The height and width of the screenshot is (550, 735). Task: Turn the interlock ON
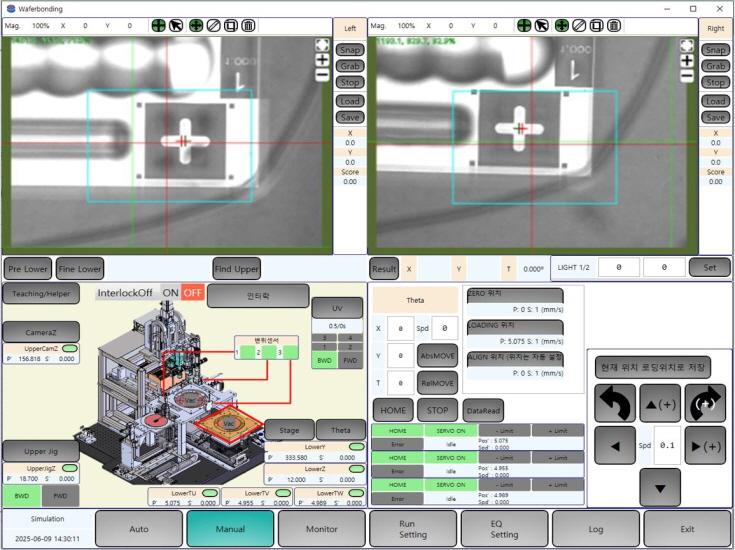coord(170,293)
